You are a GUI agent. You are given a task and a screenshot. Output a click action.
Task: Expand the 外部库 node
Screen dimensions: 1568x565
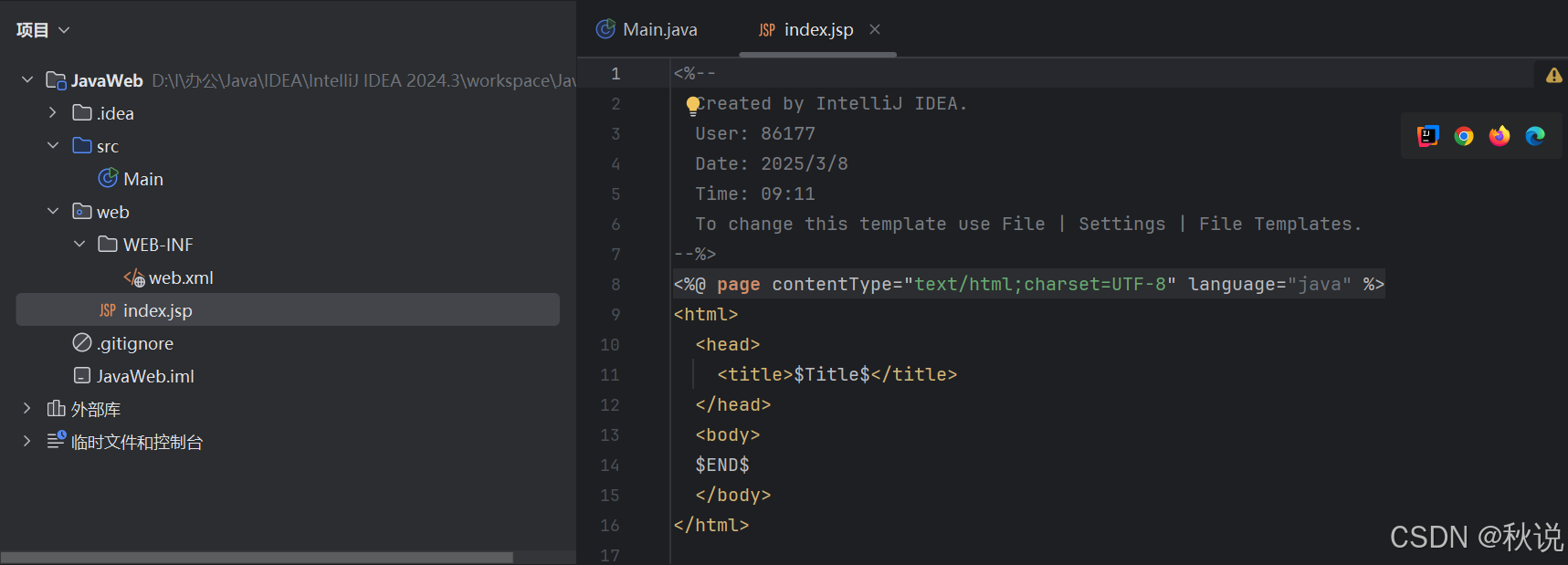[27, 408]
